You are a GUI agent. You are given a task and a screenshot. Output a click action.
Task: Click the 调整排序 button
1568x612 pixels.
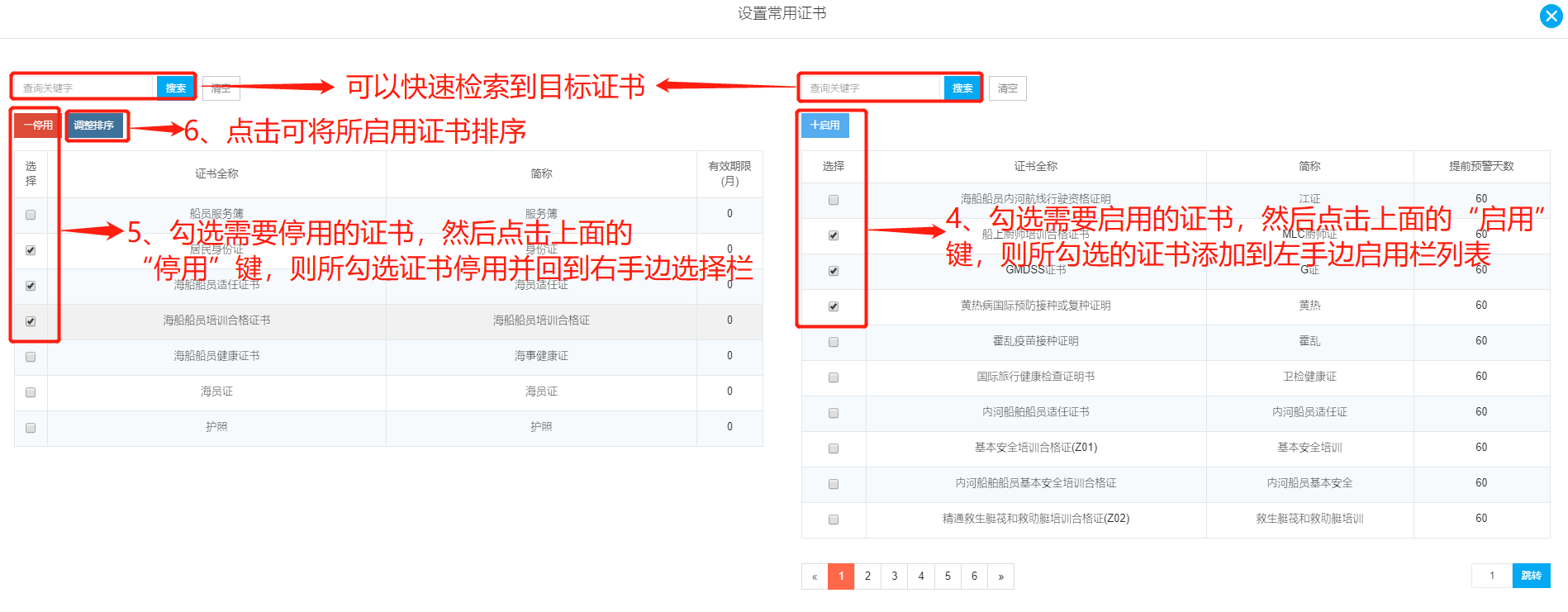tap(94, 126)
